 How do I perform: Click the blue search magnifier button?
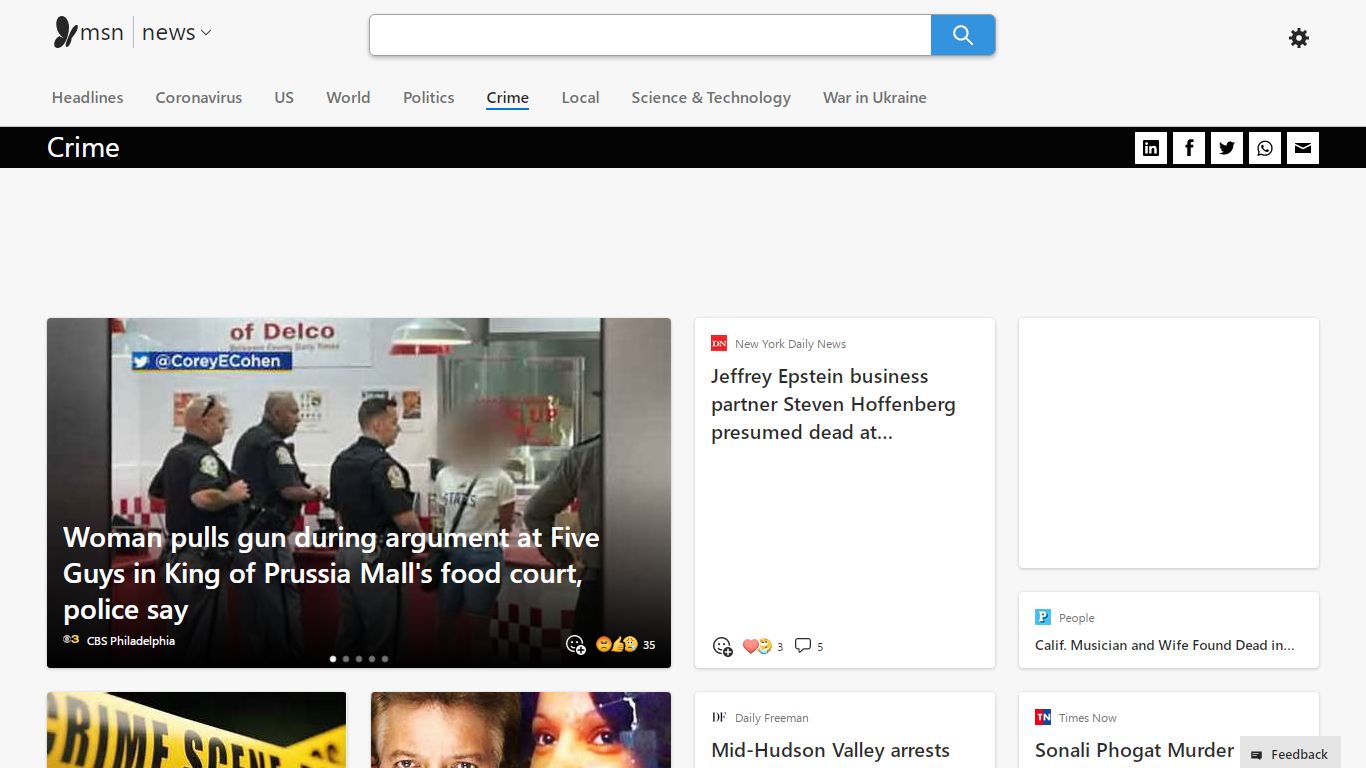coord(963,35)
